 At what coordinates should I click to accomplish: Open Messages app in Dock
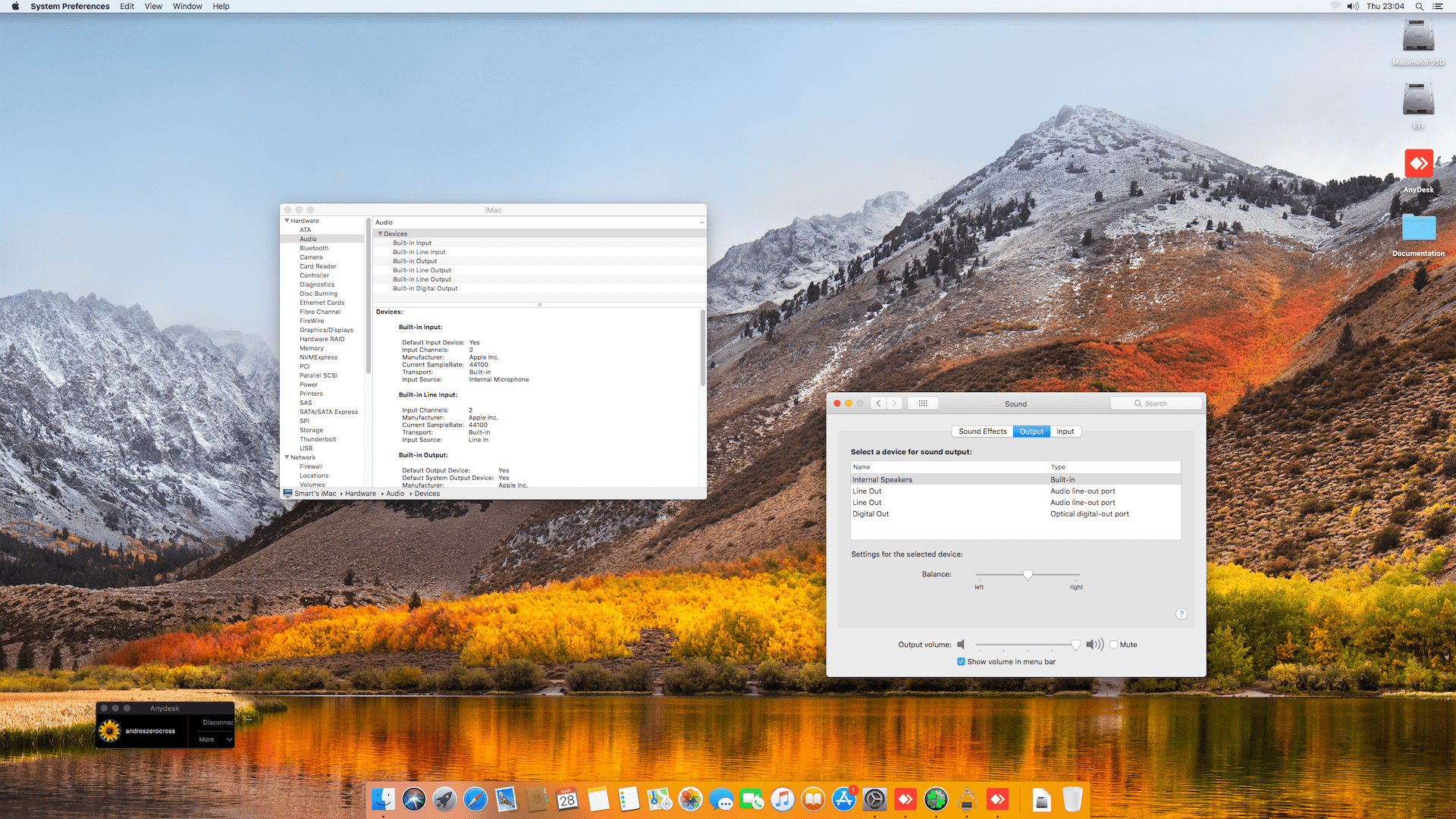pos(721,799)
